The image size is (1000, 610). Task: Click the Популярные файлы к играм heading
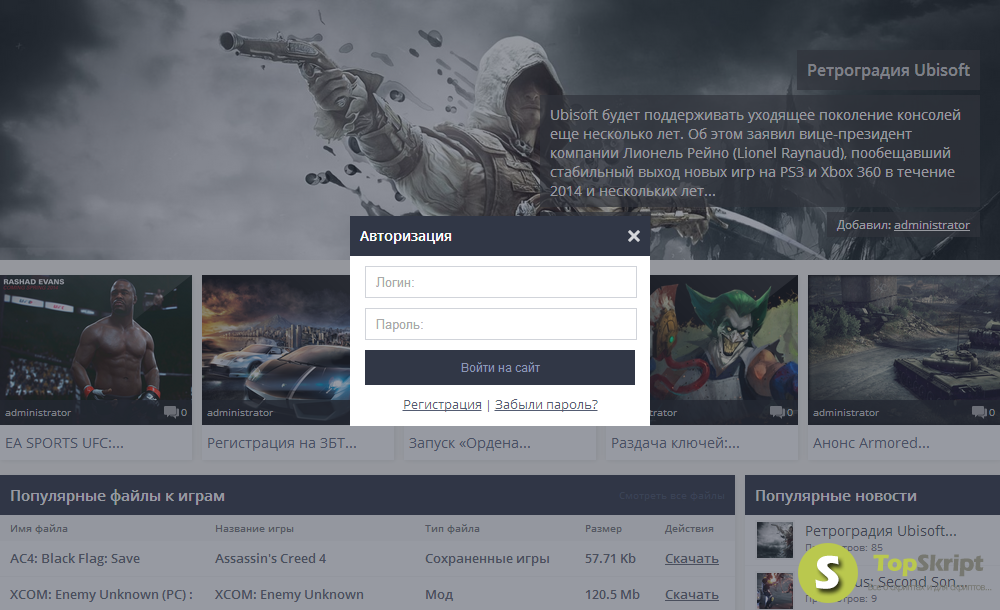point(117,496)
